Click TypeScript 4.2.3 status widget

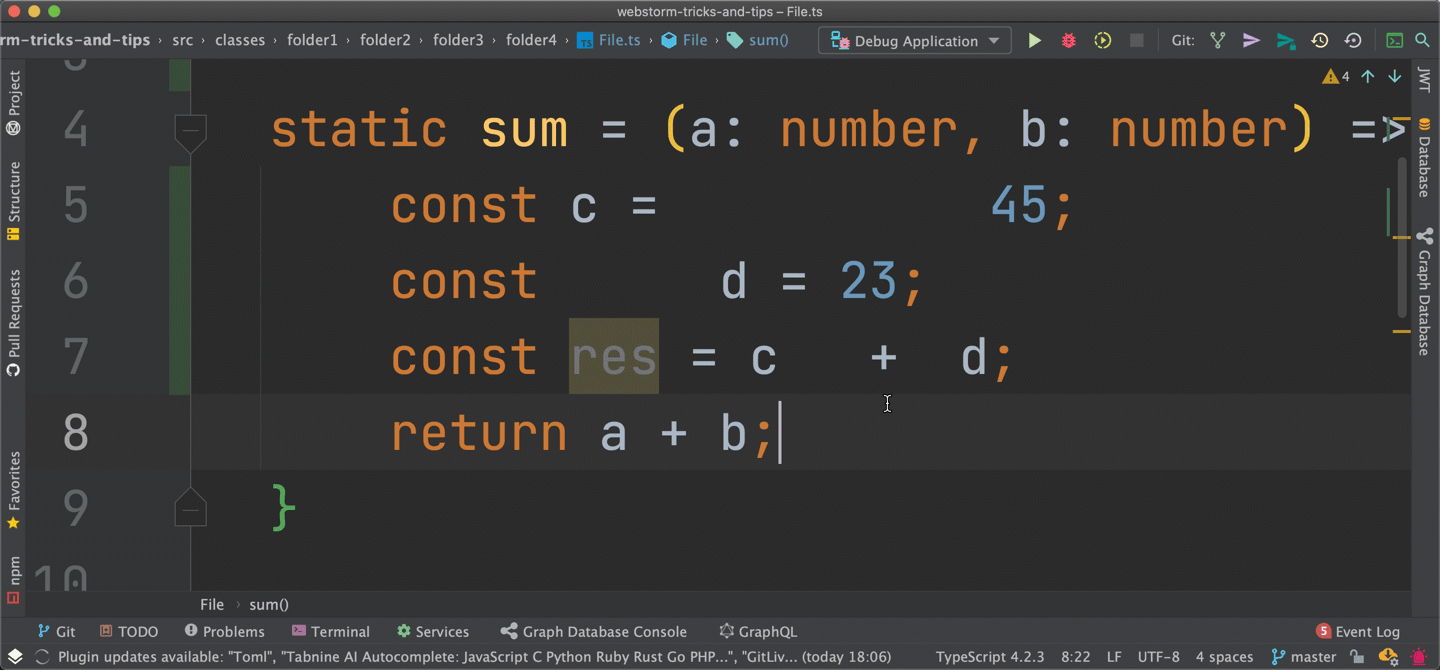click(x=990, y=657)
